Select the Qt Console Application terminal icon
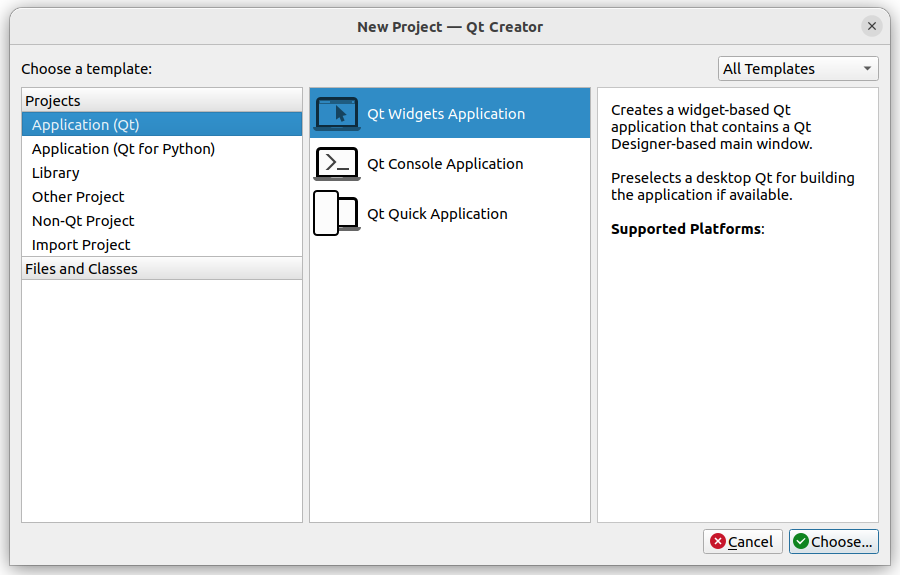The image size is (900, 575). [337, 164]
